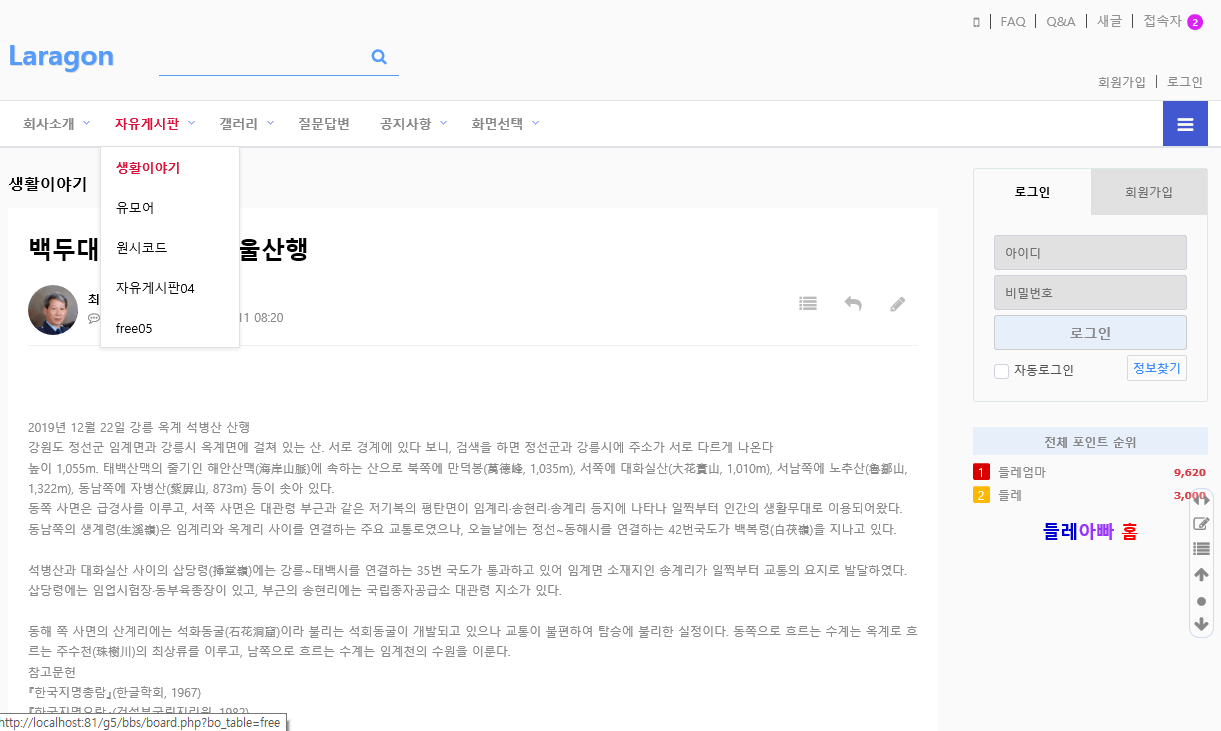This screenshot has height=731, width=1221.
Task: Open the blue hamburger menu button
Action: tap(1185, 124)
